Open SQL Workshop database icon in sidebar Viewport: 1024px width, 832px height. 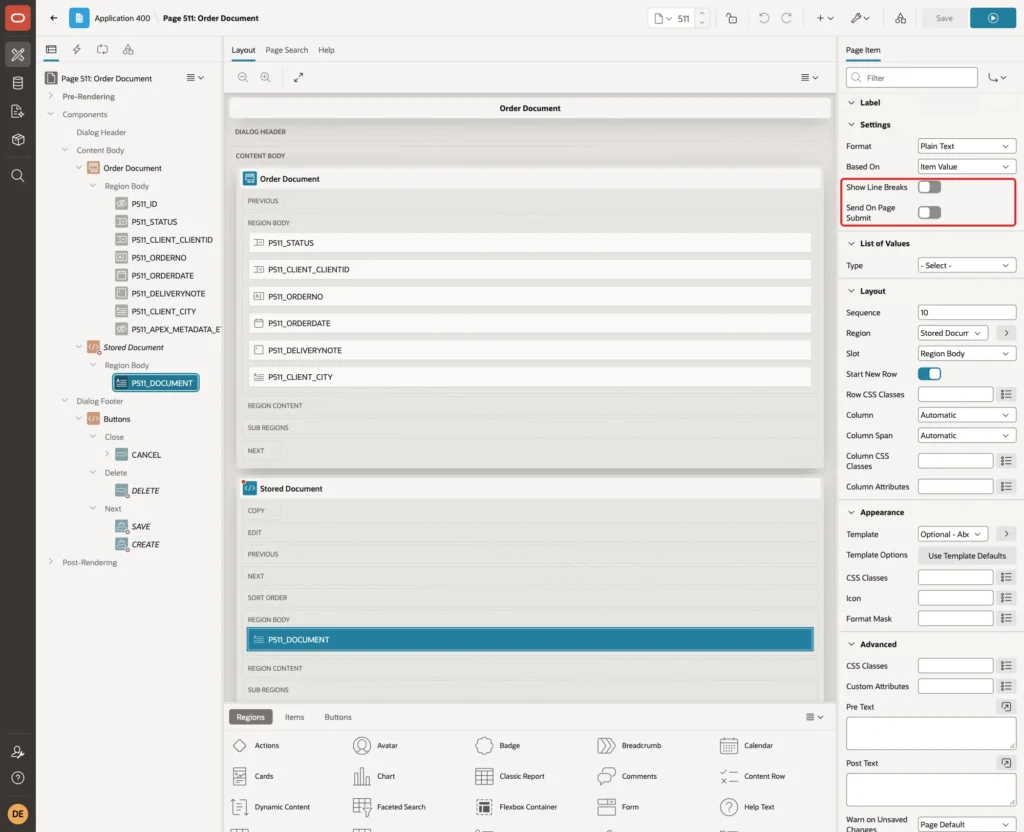[x=18, y=83]
